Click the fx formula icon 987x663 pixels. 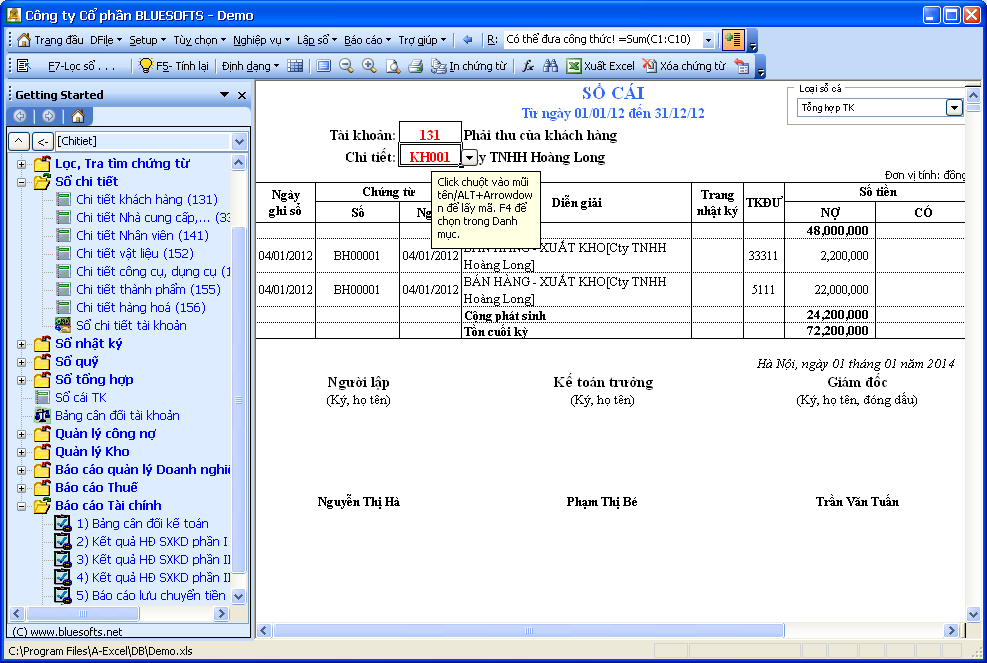pyautogui.click(x=528, y=66)
